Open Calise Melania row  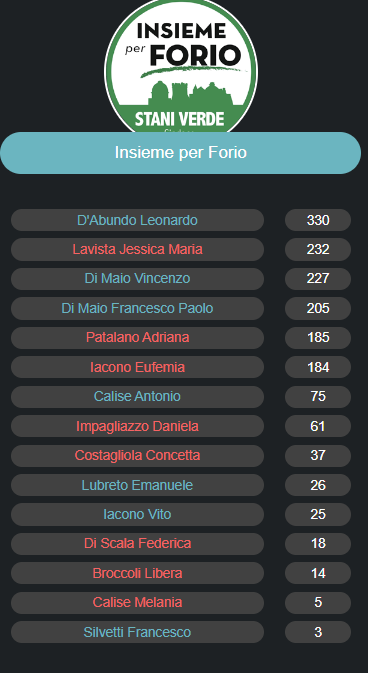tap(137, 602)
